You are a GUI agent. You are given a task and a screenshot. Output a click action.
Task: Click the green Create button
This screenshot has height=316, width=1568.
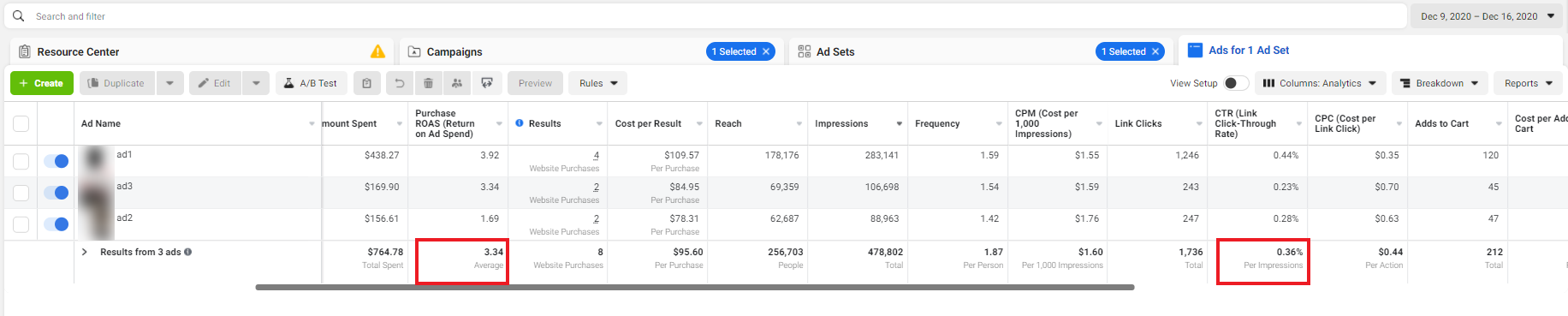(42, 83)
